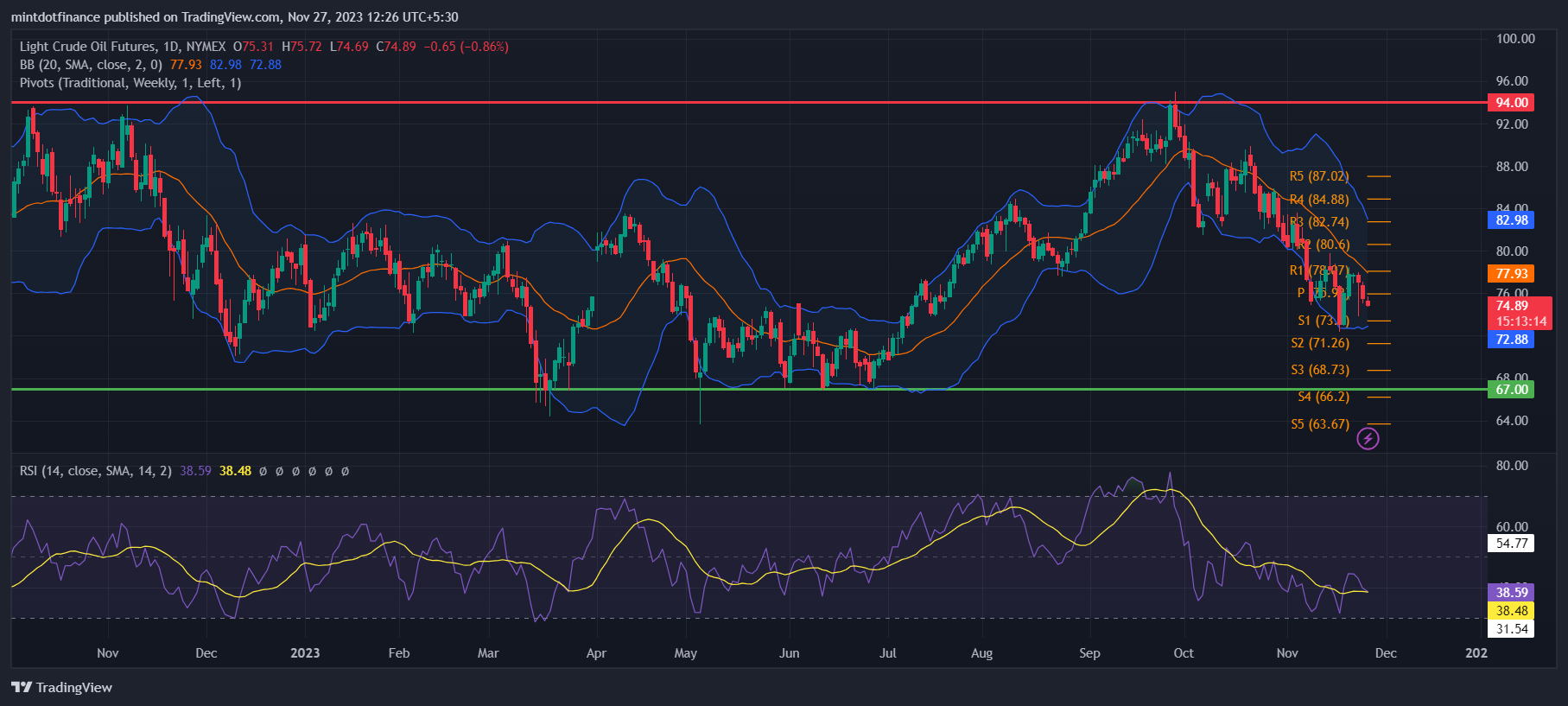Screen dimensions: 1568x706
Task: Click the red resistance line at 94.00
Action: [x=748, y=102]
